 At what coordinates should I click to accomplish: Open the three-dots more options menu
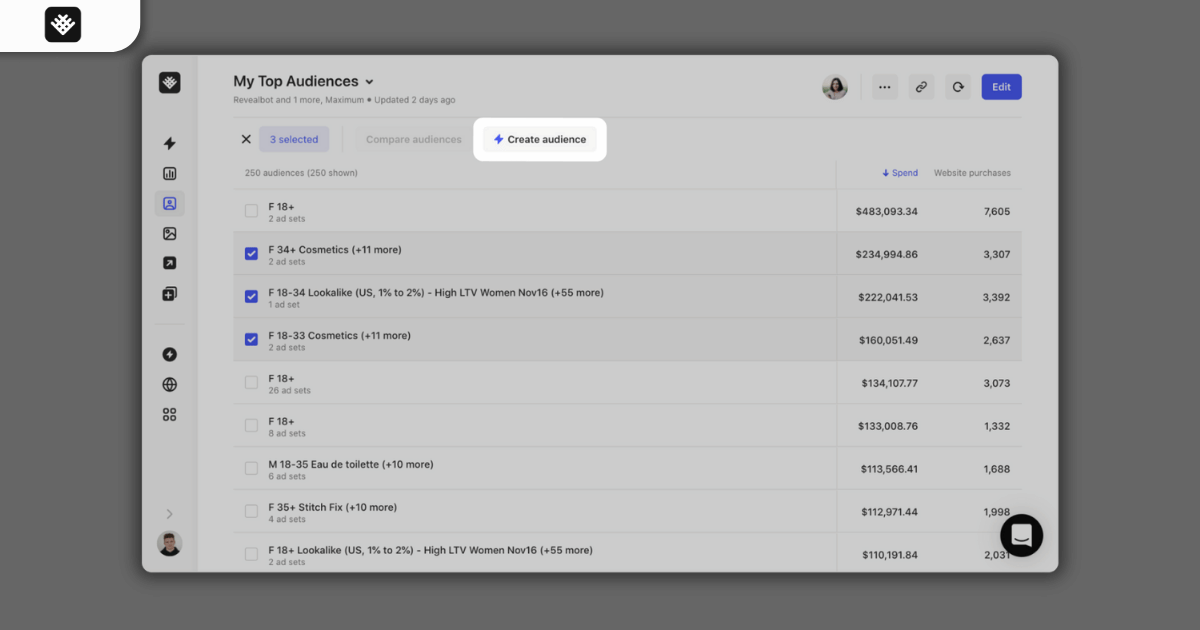click(x=885, y=87)
